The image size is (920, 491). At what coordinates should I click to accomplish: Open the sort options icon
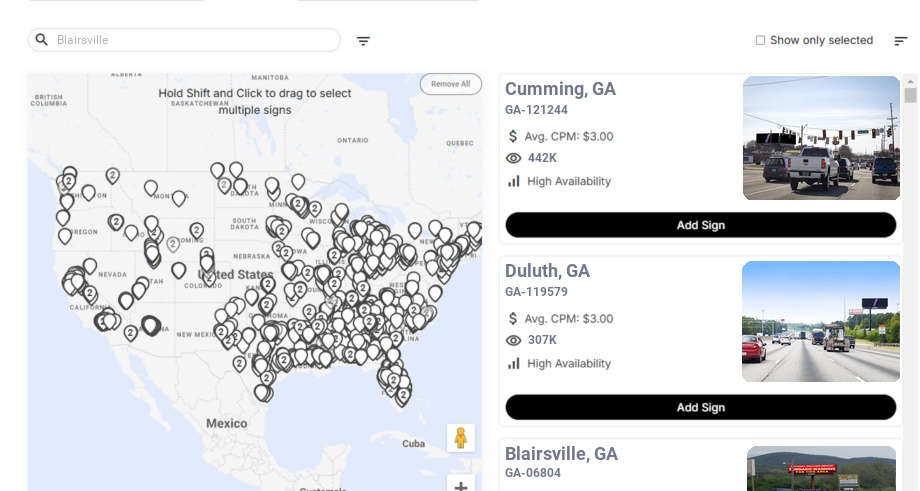tap(900, 41)
